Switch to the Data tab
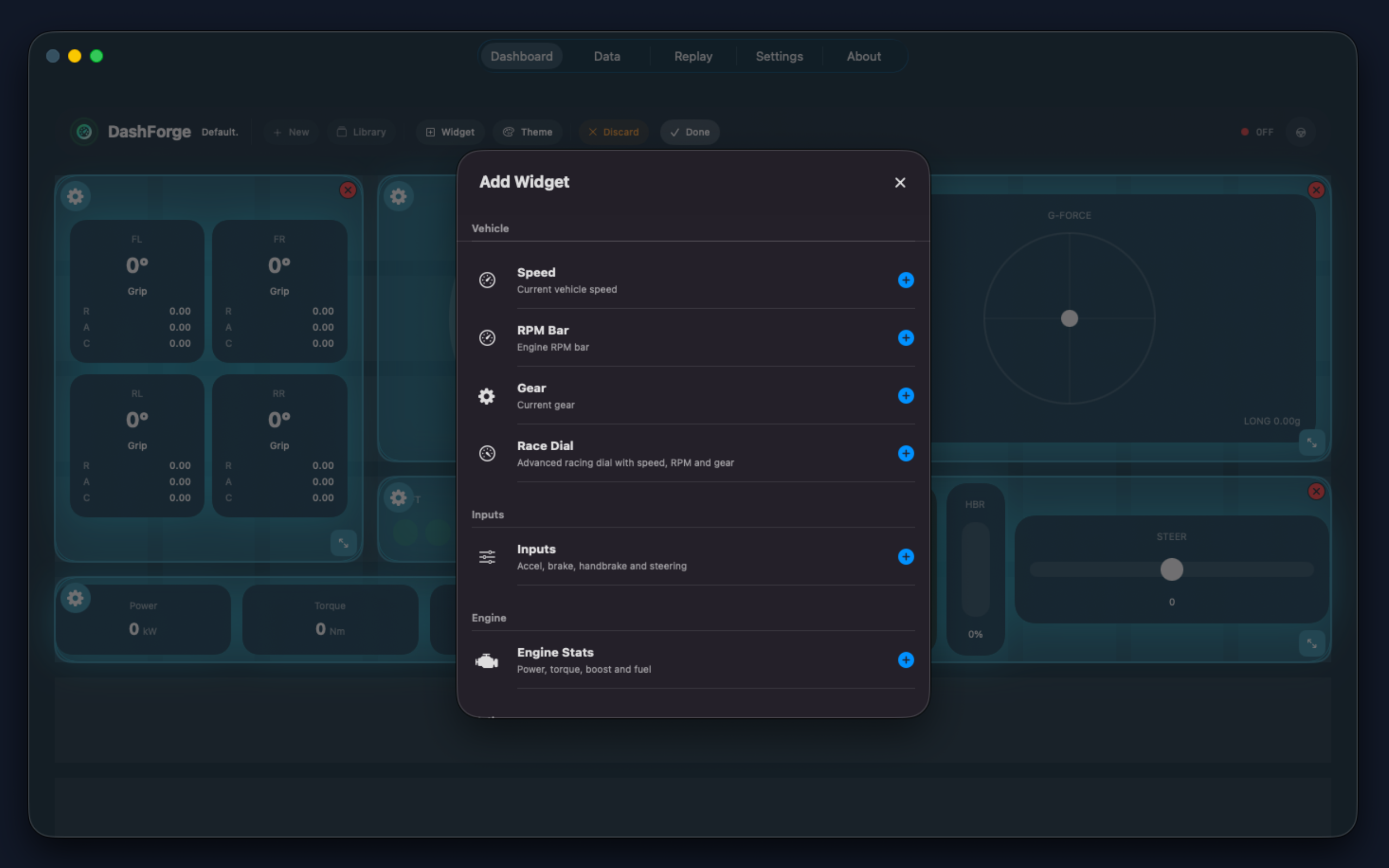The height and width of the screenshot is (868, 1389). (607, 56)
